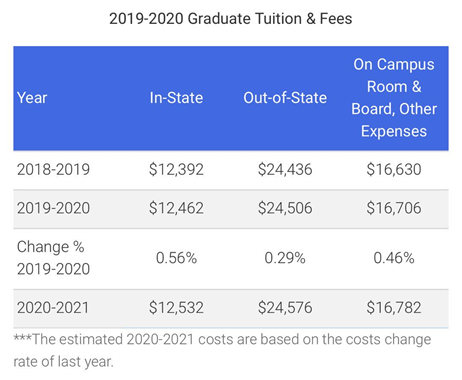Click the $12,532 estimated in-state value
This screenshot has width=462, height=380.
176,308
